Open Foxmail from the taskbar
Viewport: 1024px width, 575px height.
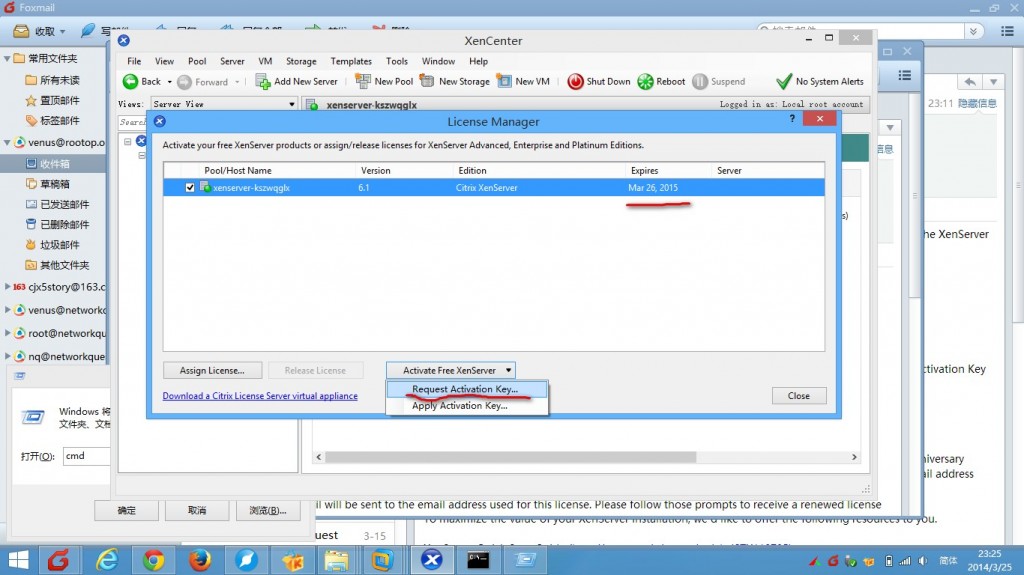point(58,560)
